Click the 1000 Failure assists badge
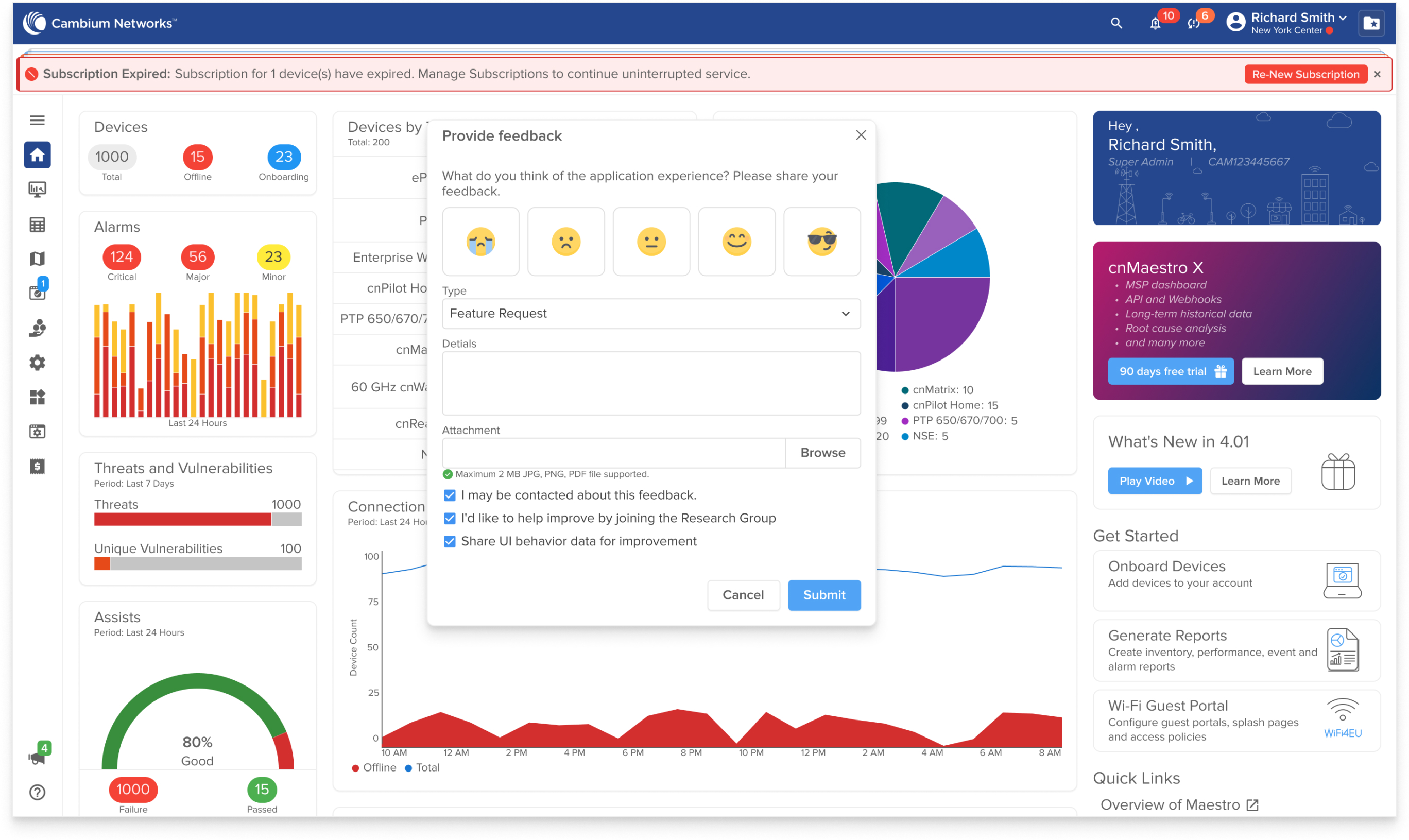This screenshot has width=1409, height=840. pyautogui.click(x=133, y=790)
